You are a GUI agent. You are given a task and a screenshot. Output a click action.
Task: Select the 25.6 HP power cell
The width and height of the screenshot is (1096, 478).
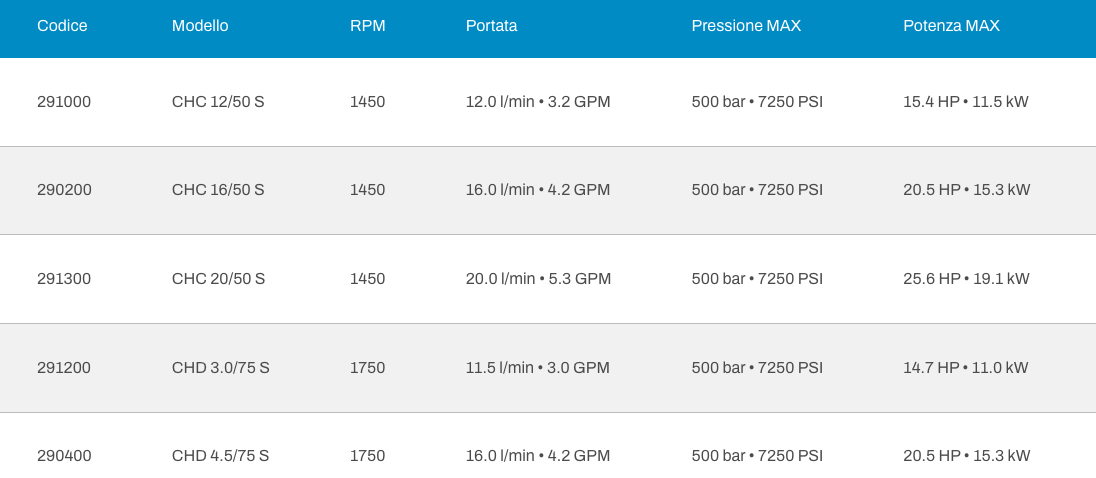966,279
